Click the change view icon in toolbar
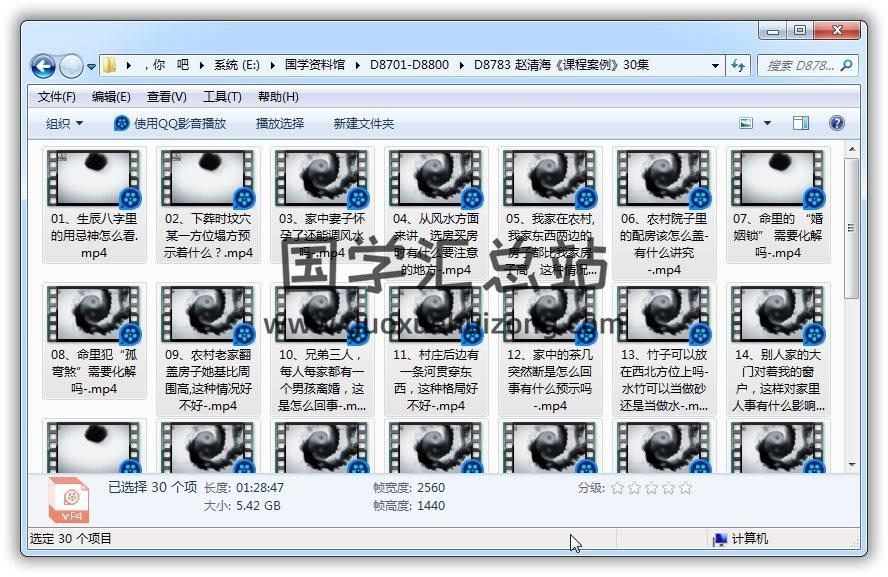Image resolution: width=888 pixels, height=577 pixels. coord(746,123)
